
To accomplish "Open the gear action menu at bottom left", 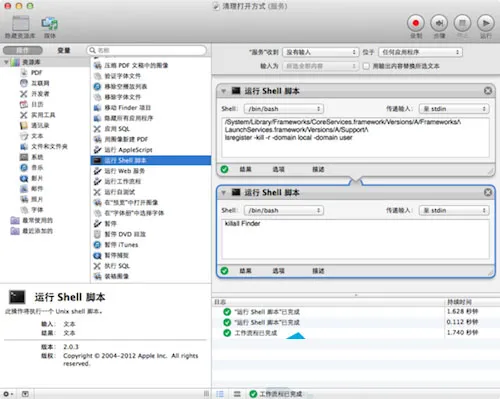I will (8, 394).
